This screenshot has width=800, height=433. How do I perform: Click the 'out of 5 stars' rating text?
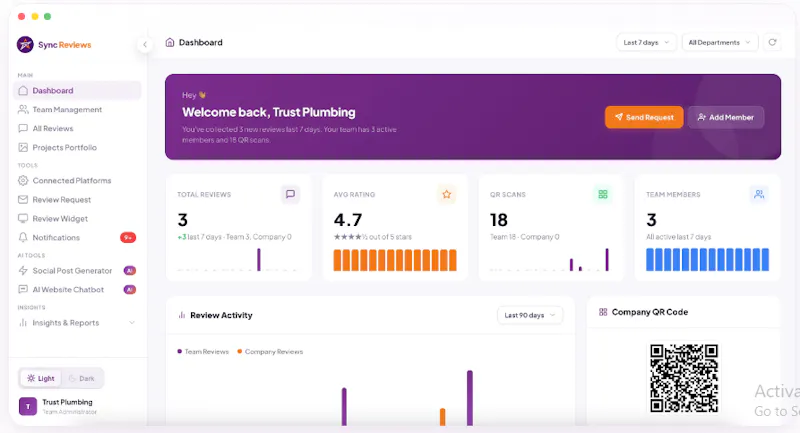pyautogui.click(x=390, y=237)
